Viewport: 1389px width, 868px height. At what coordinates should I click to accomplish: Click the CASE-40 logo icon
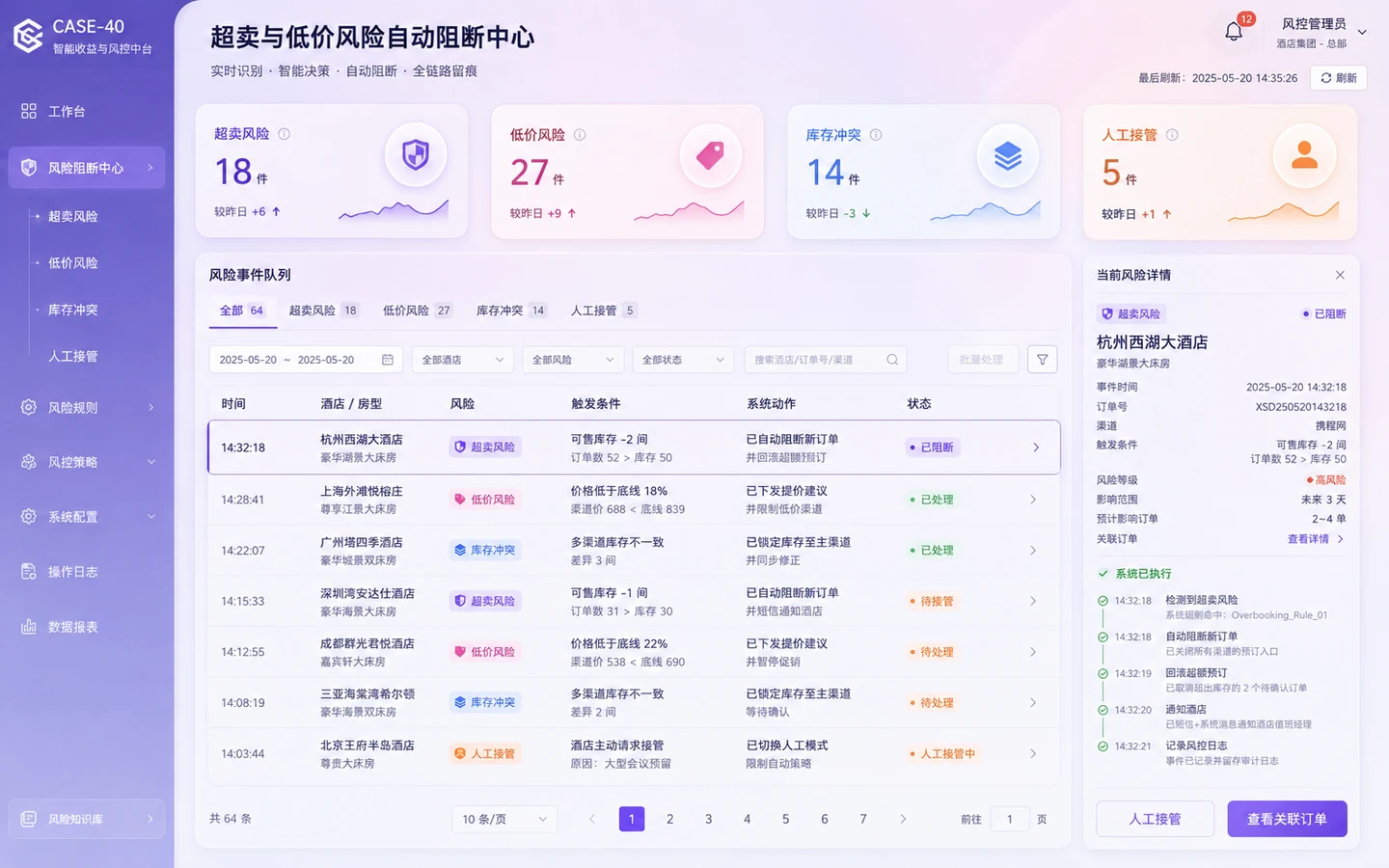pos(28,36)
